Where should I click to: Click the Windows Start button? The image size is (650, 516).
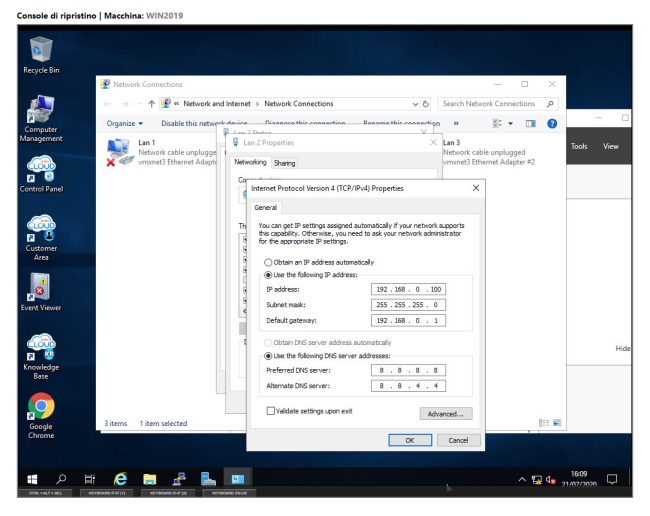pyautogui.click(x=32, y=480)
